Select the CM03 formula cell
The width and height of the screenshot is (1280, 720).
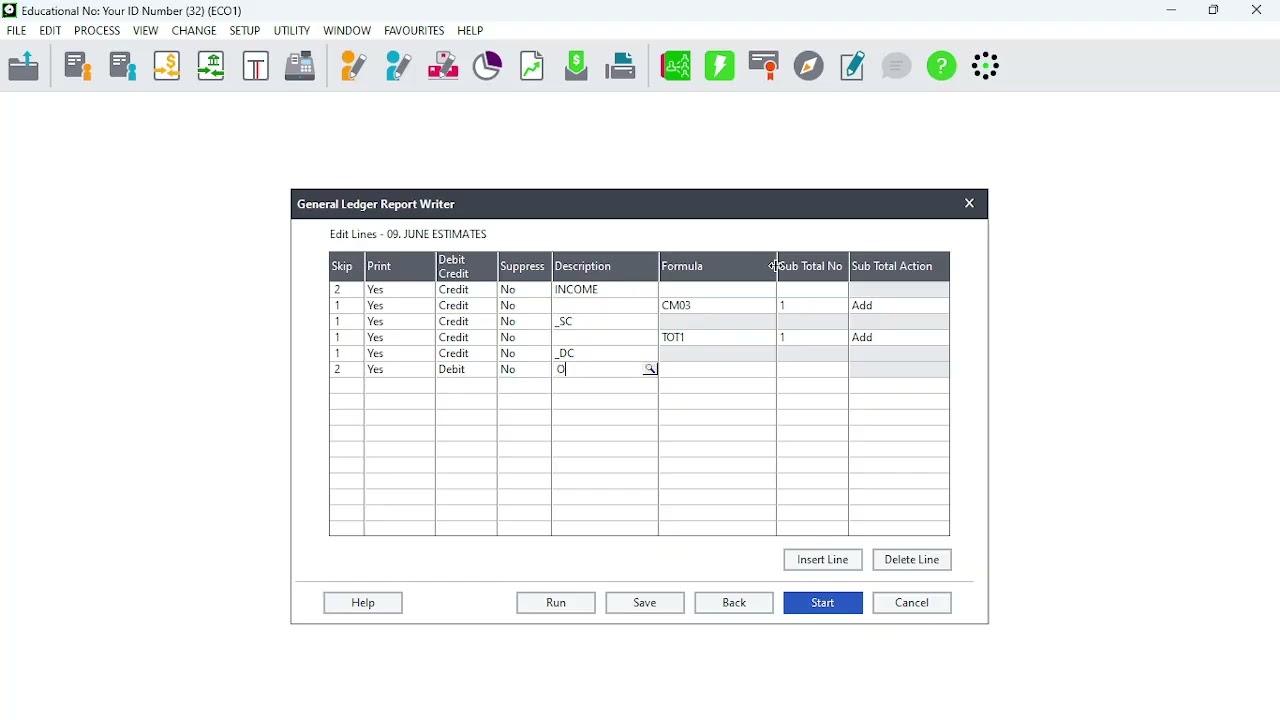pos(718,306)
